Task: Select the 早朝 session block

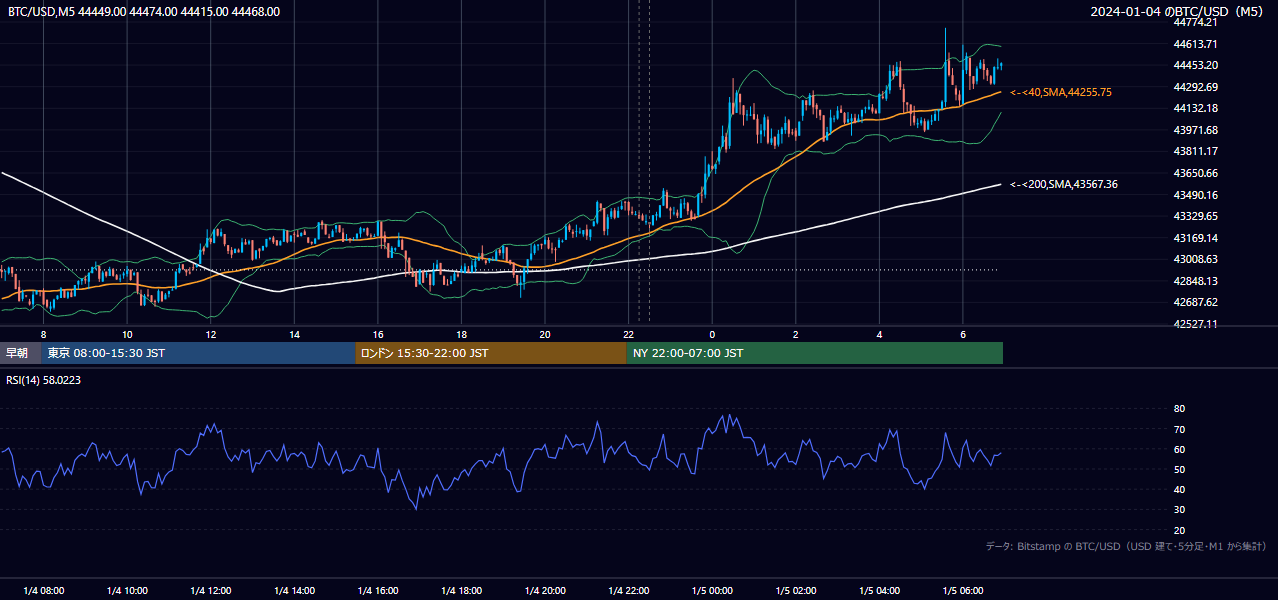Action: coord(20,353)
